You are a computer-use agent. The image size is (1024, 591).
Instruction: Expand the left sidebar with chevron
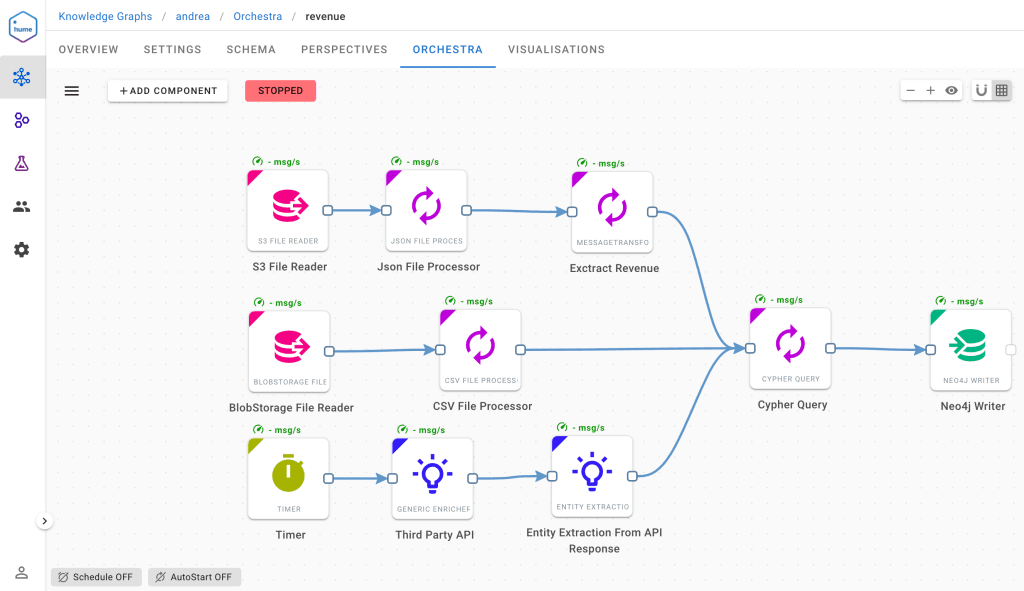point(45,521)
